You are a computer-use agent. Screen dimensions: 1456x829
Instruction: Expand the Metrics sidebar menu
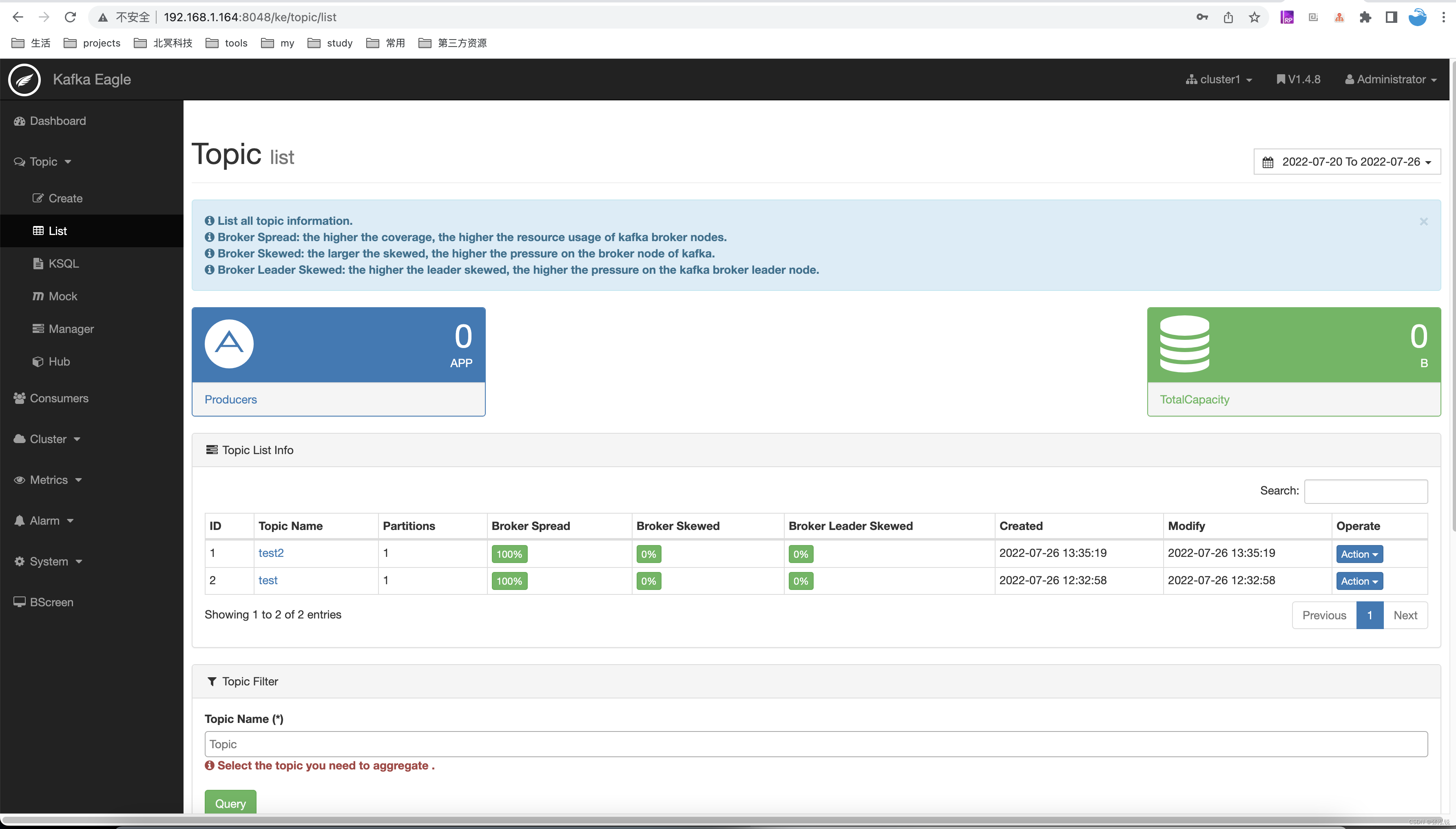coord(48,480)
